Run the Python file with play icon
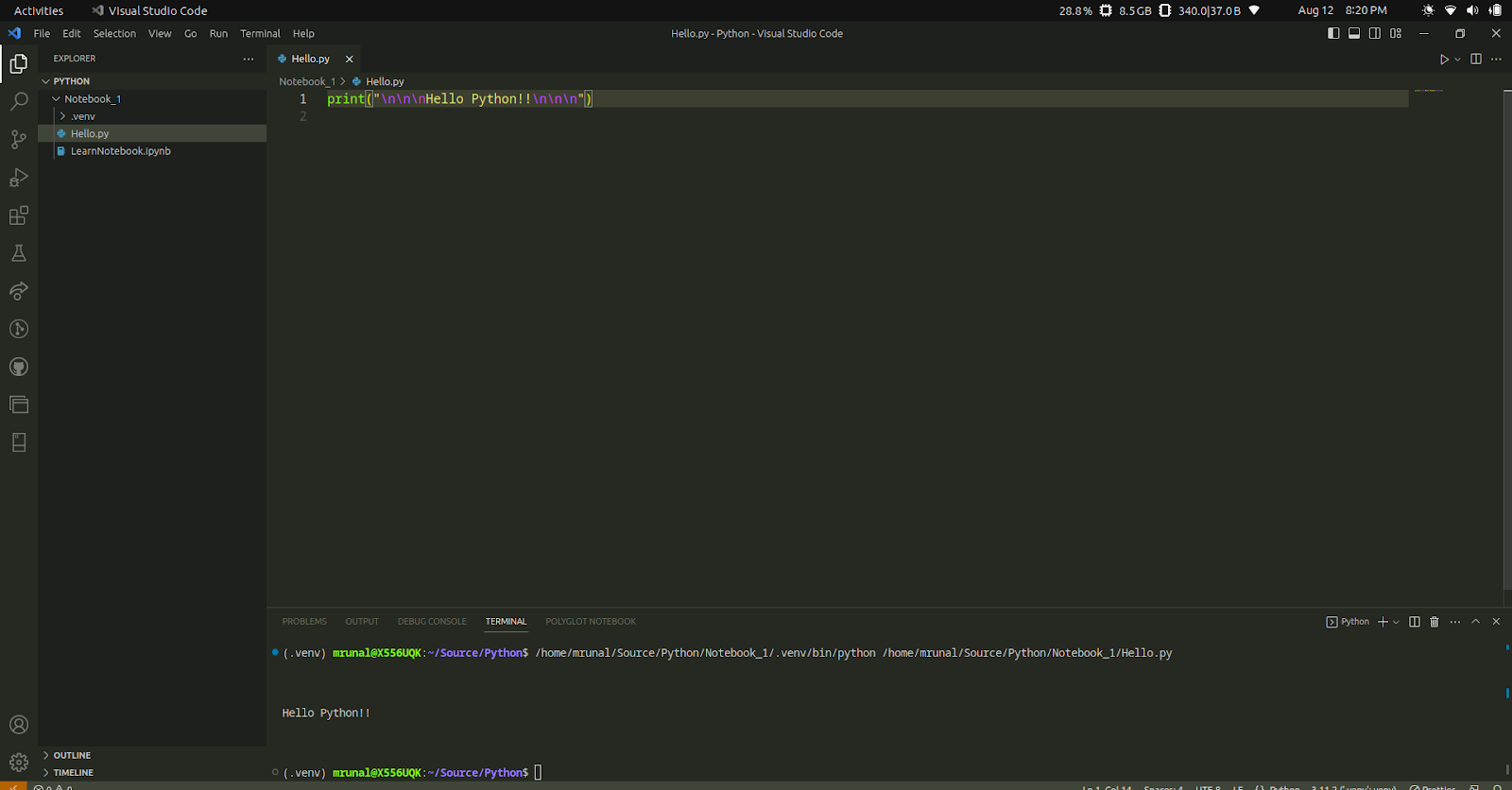This screenshot has height=790, width=1512. point(1444,59)
